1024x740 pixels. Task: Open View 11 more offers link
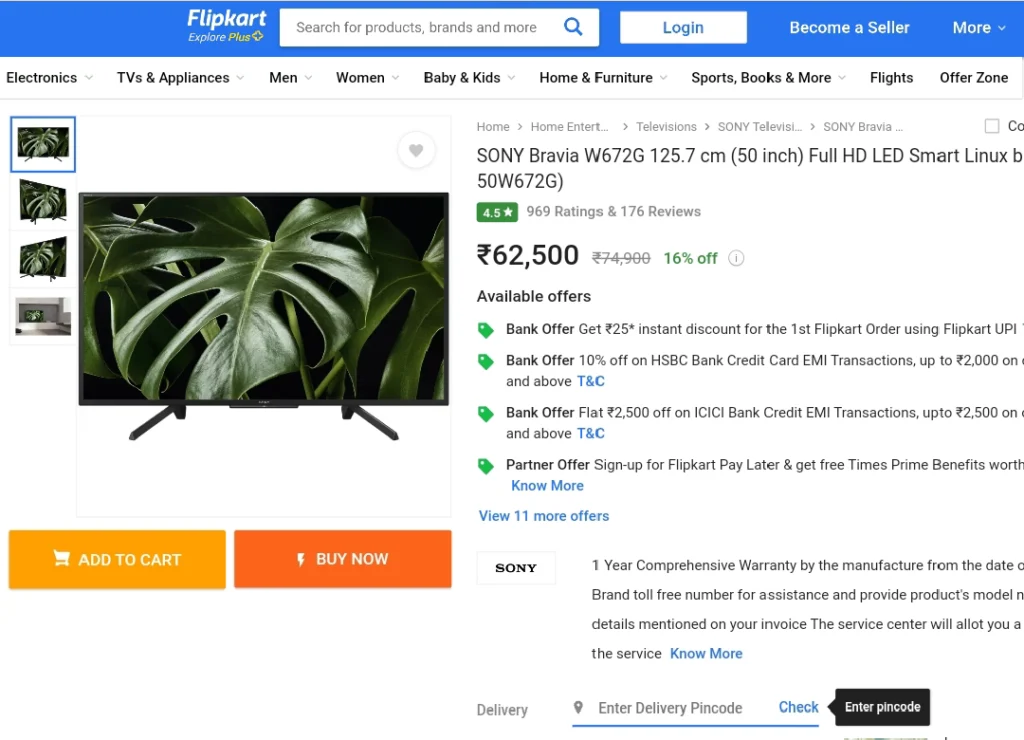(543, 516)
